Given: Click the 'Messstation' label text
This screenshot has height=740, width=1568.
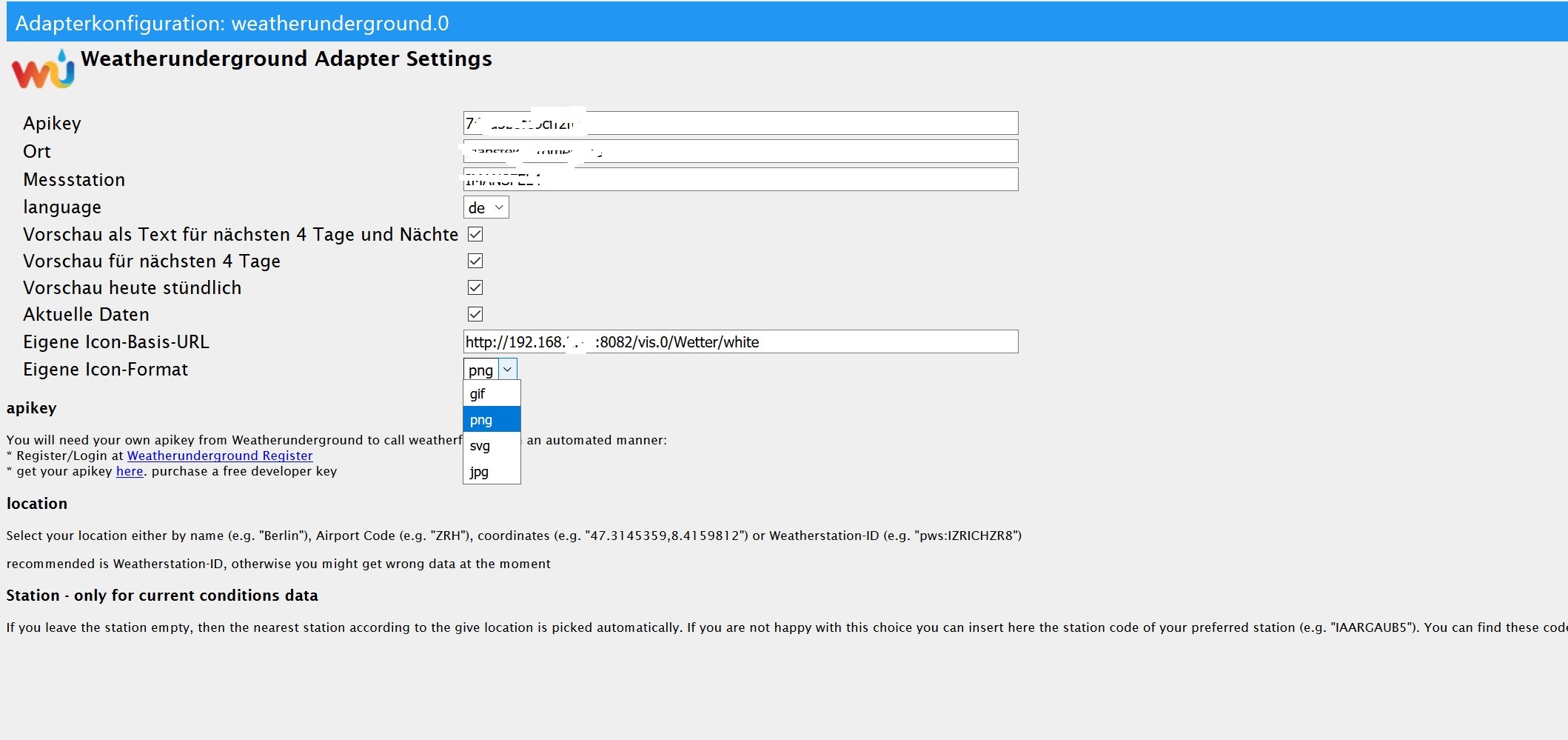Looking at the screenshot, I should (x=74, y=179).
